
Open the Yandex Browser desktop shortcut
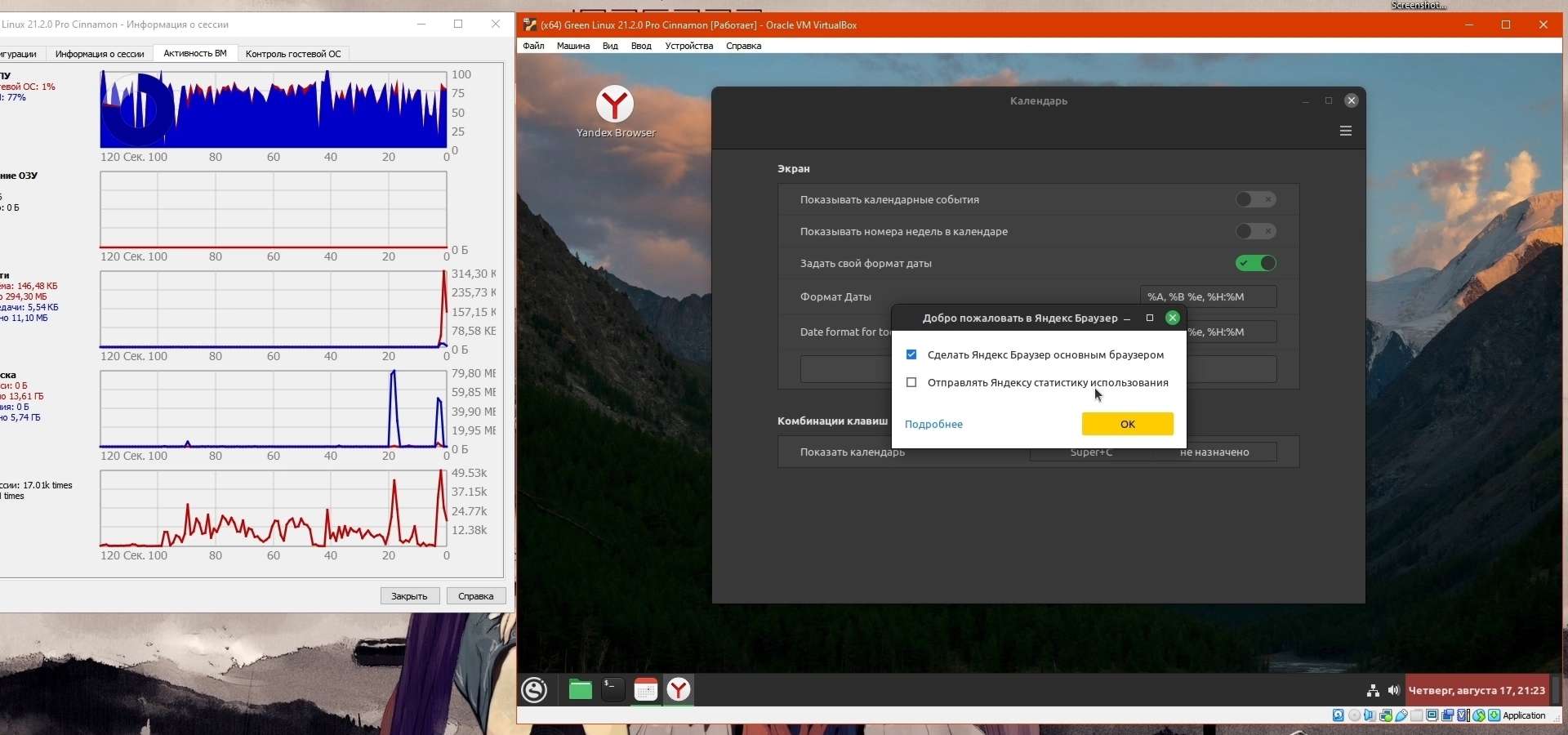(615, 112)
